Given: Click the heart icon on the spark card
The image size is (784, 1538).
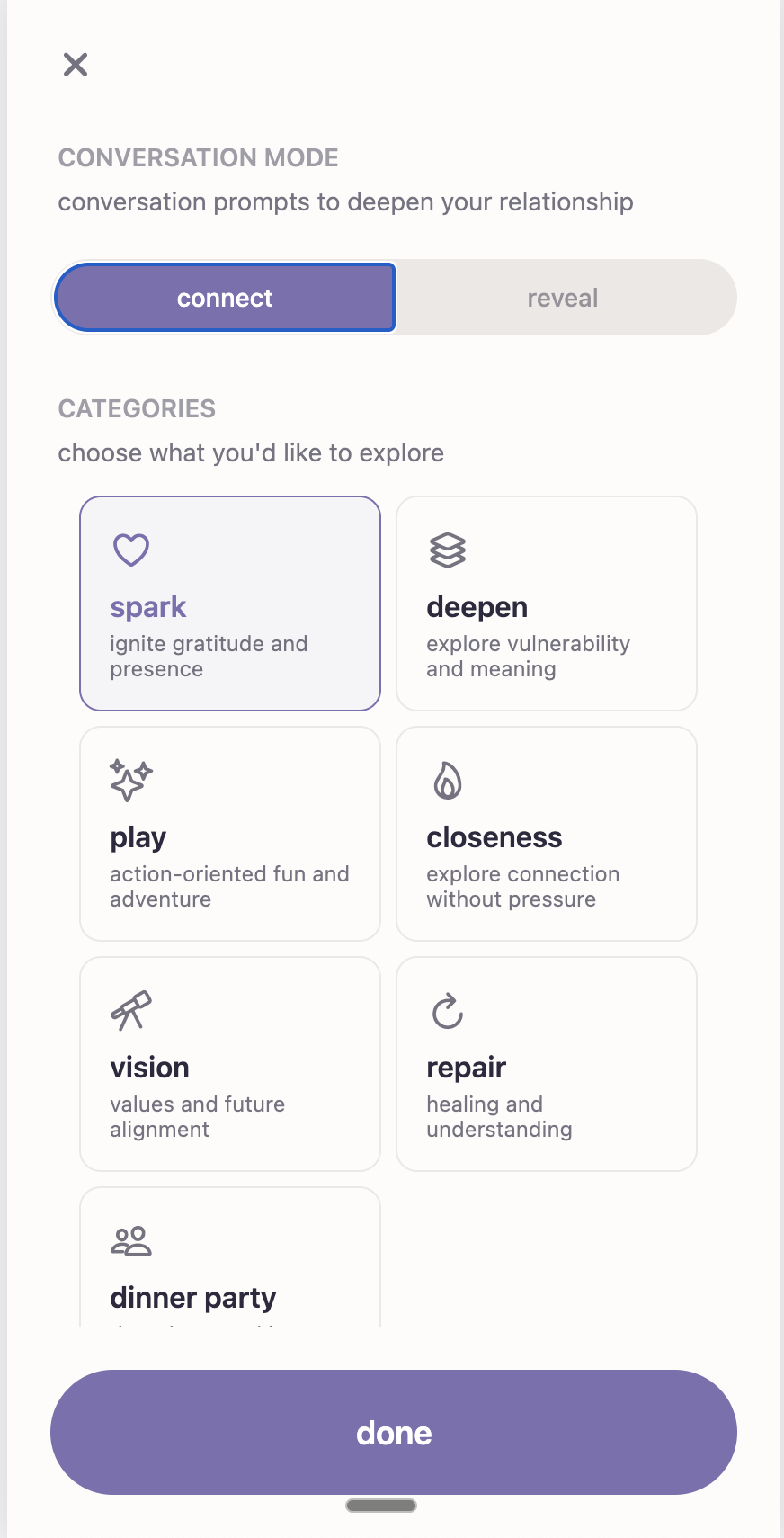Looking at the screenshot, I should tap(130, 550).
